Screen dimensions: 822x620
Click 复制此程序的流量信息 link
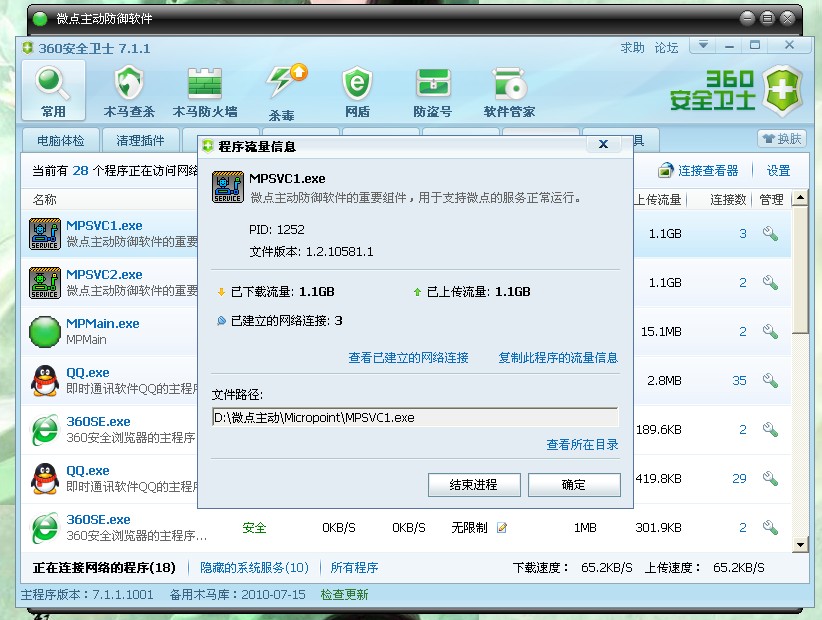click(x=558, y=357)
